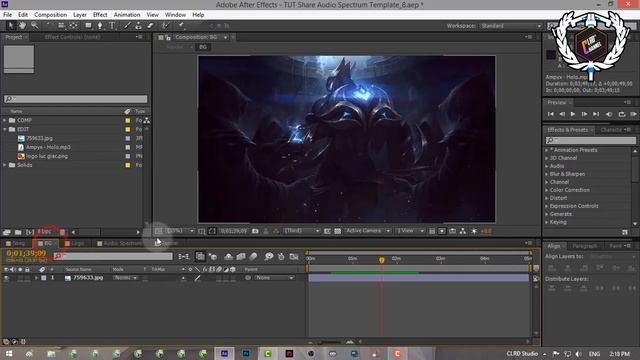Open the Active Camera dropdown

pos(367,231)
